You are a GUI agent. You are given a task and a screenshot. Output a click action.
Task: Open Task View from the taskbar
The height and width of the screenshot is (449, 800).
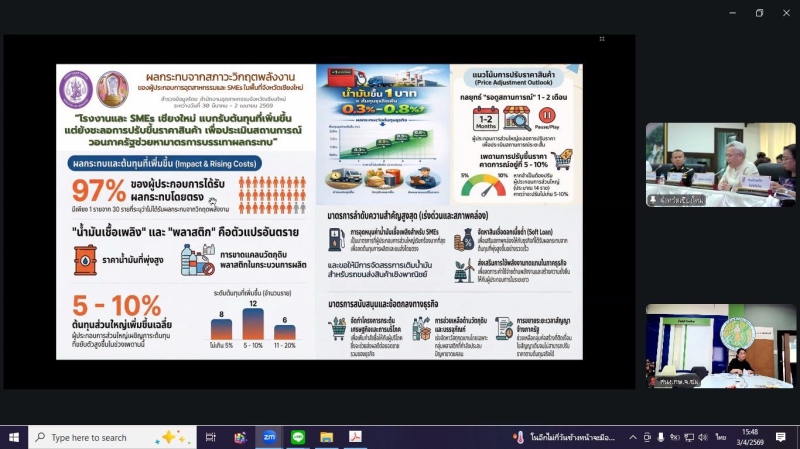click(x=211, y=437)
